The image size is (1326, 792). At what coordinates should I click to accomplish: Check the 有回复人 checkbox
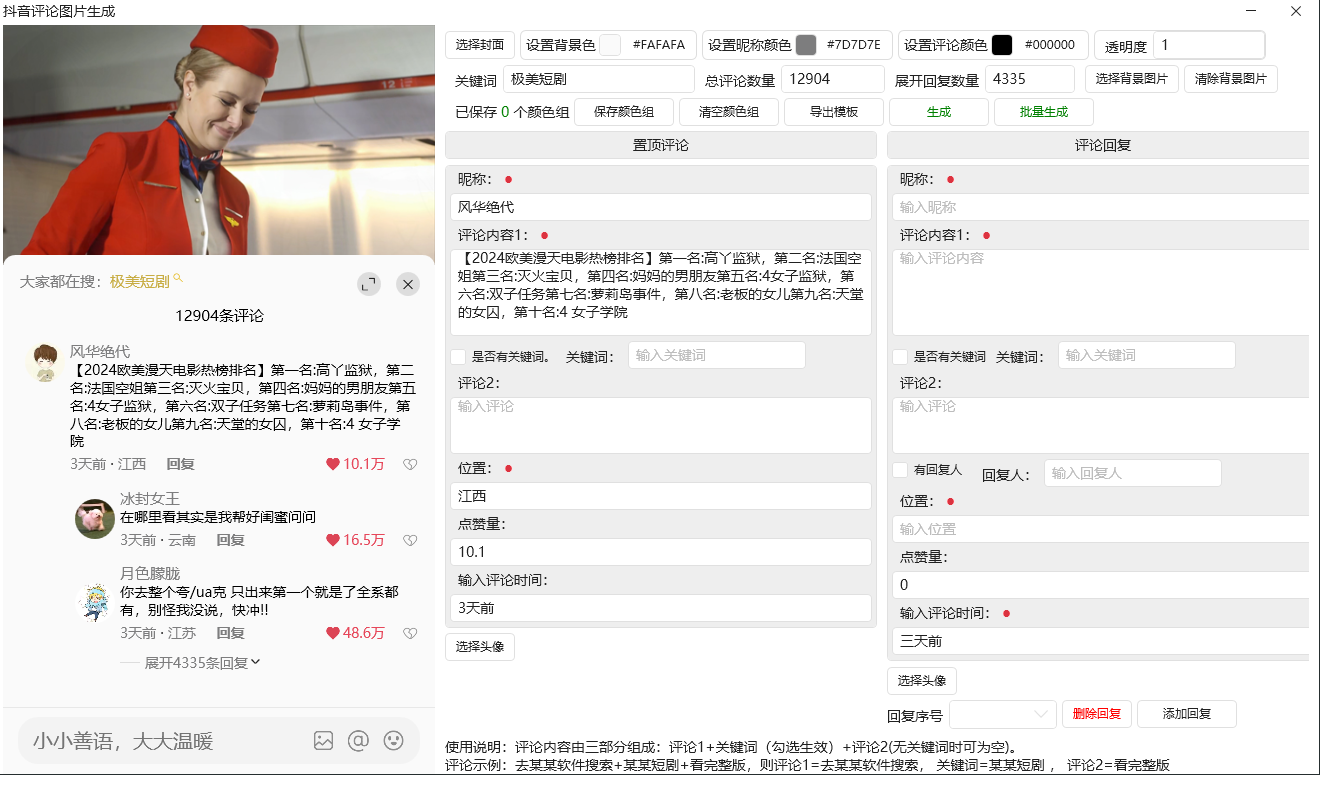tap(897, 472)
